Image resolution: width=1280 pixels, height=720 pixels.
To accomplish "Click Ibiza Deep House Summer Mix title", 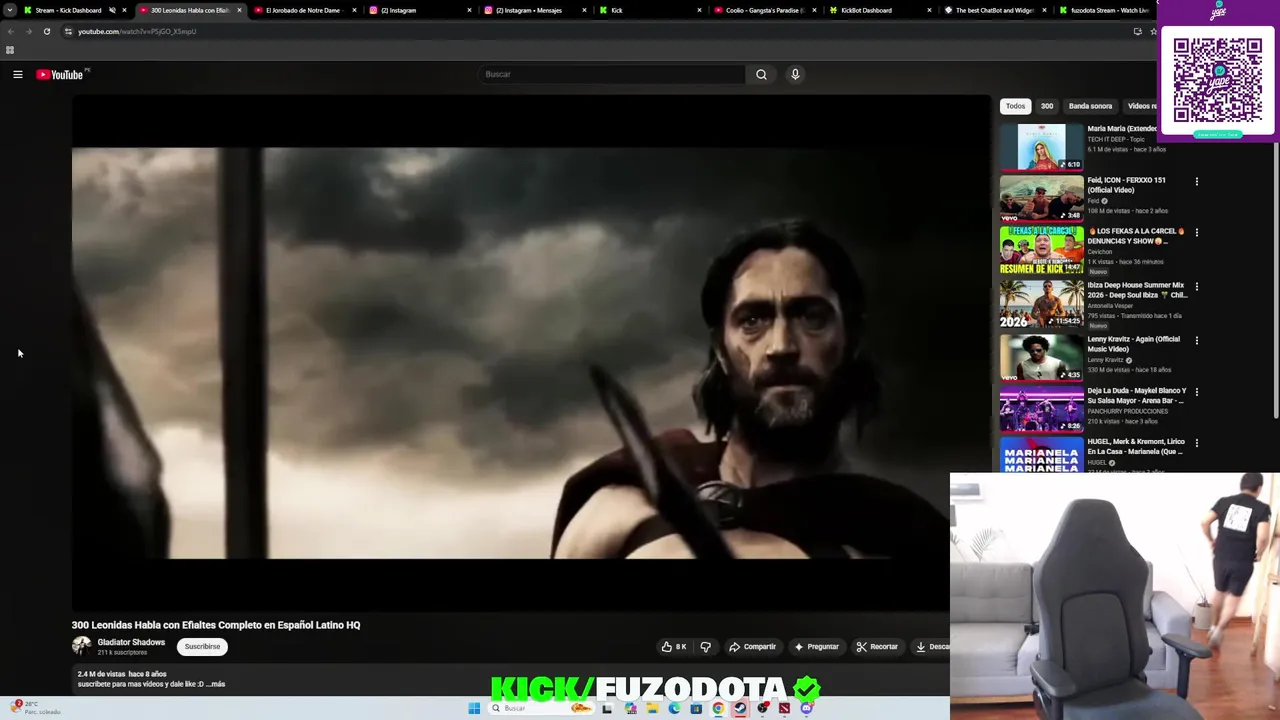I will pyautogui.click(x=1137, y=290).
